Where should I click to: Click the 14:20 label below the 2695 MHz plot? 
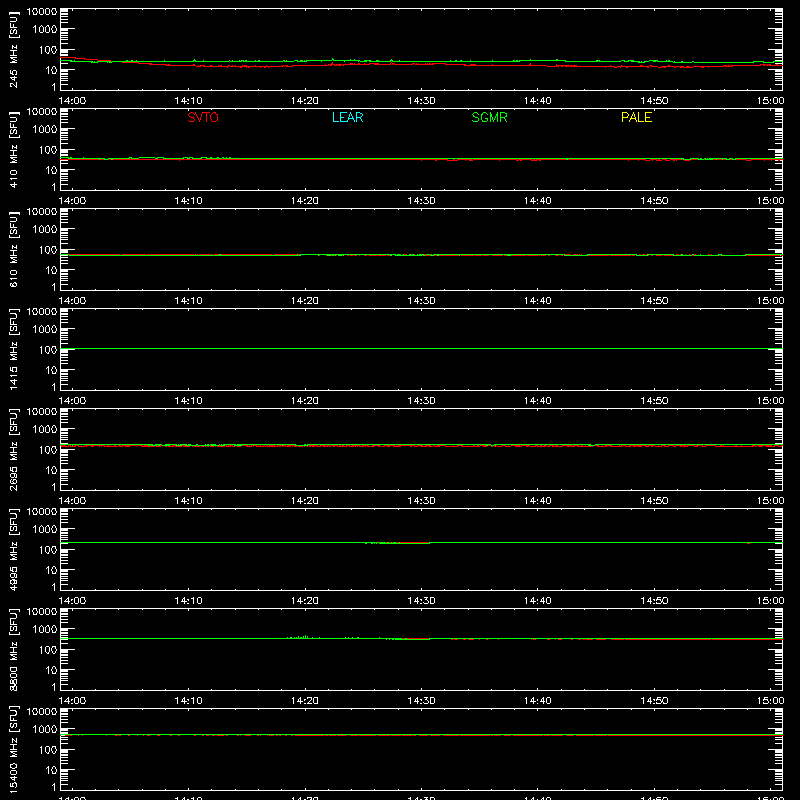click(305, 501)
